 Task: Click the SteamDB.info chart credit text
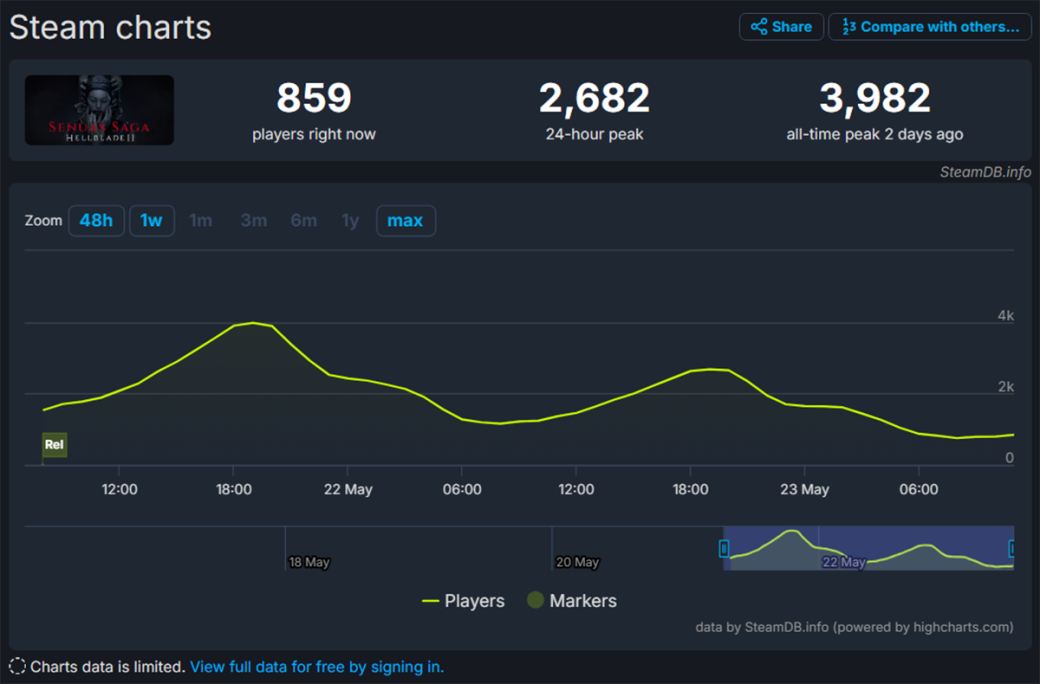tap(985, 172)
